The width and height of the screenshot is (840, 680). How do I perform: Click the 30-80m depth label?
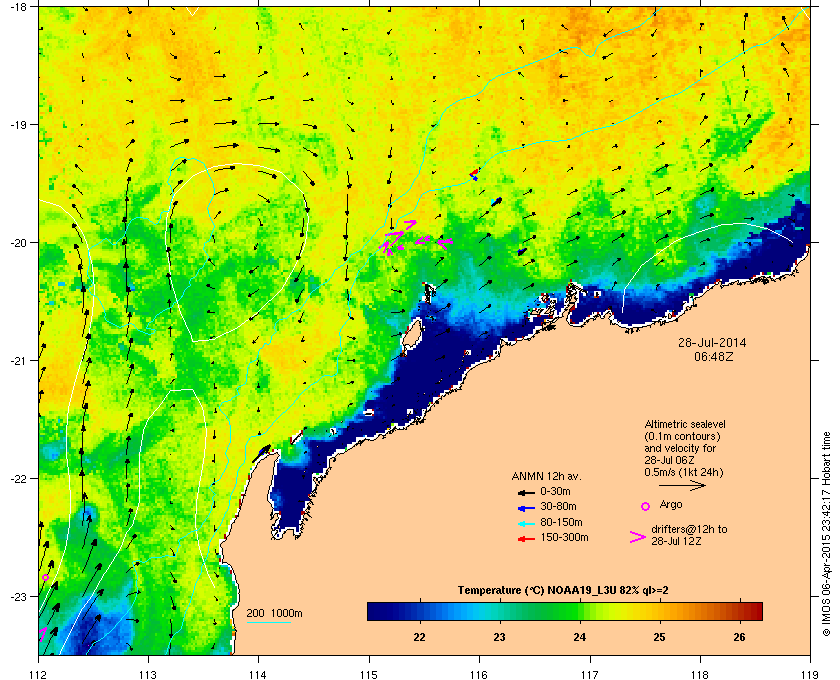click(x=558, y=506)
